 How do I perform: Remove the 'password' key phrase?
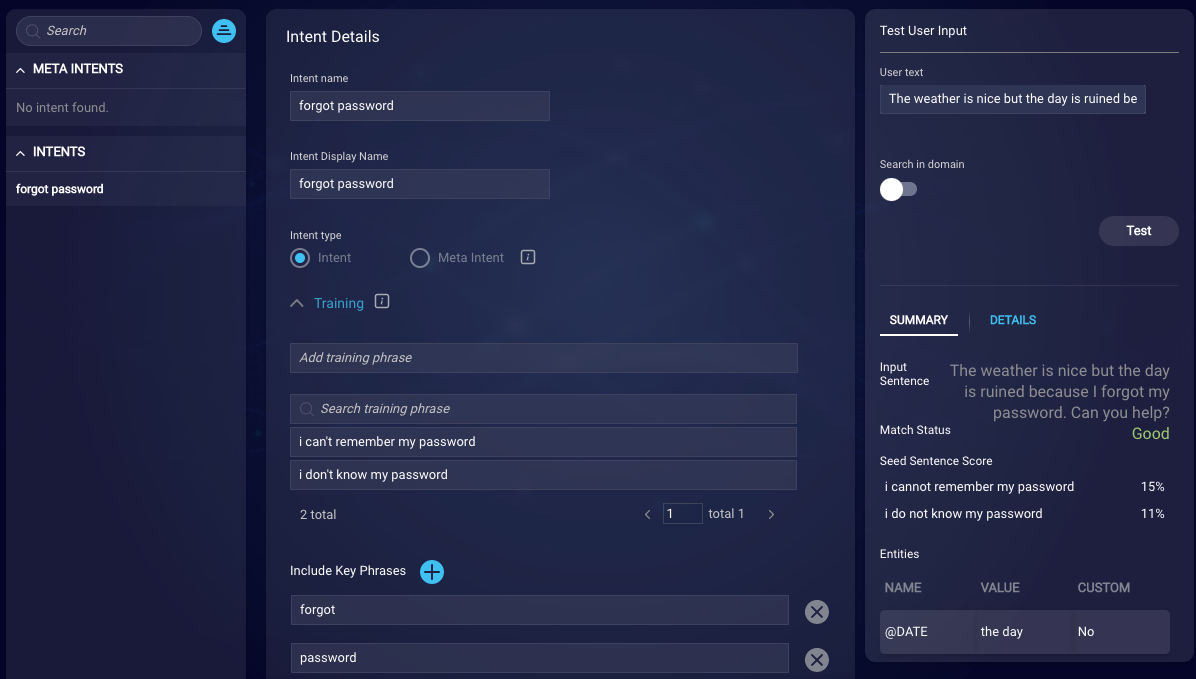coord(817,660)
